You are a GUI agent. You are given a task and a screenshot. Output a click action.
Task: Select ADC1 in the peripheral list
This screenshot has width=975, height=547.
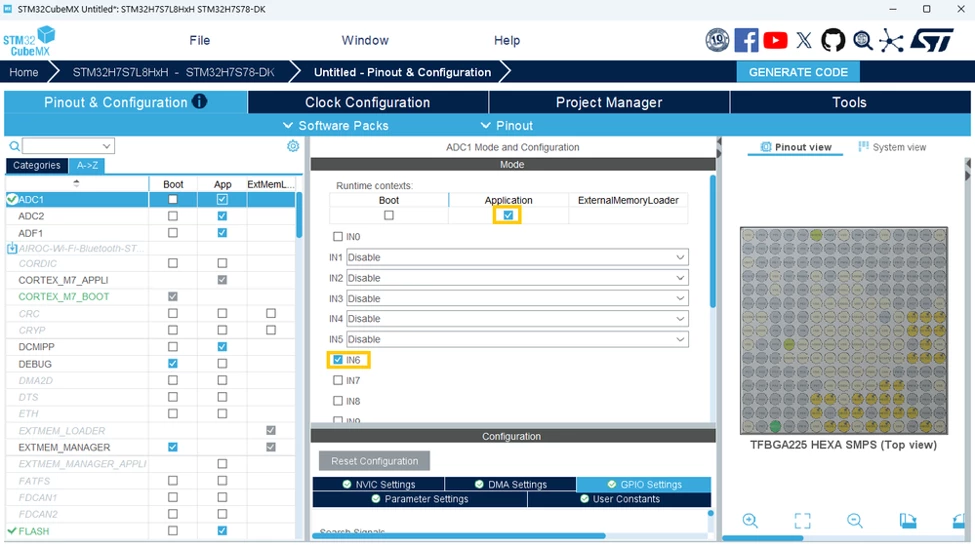click(x=76, y=200)
